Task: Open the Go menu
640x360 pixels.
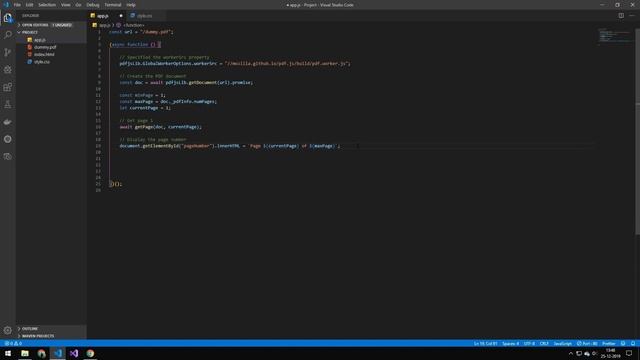Action: click(x=78, y=5)
